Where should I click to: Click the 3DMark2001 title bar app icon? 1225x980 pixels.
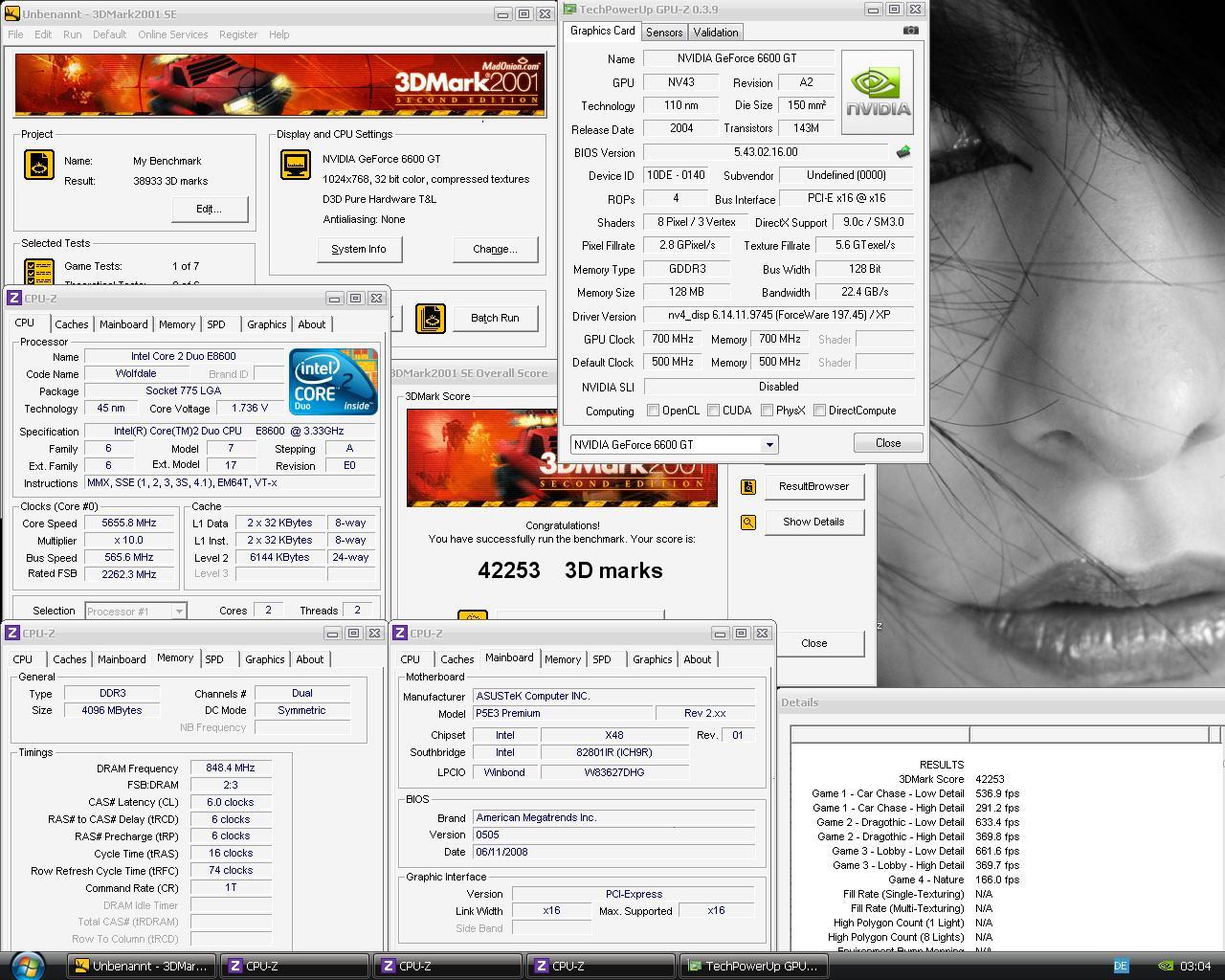tap(11, 14)
